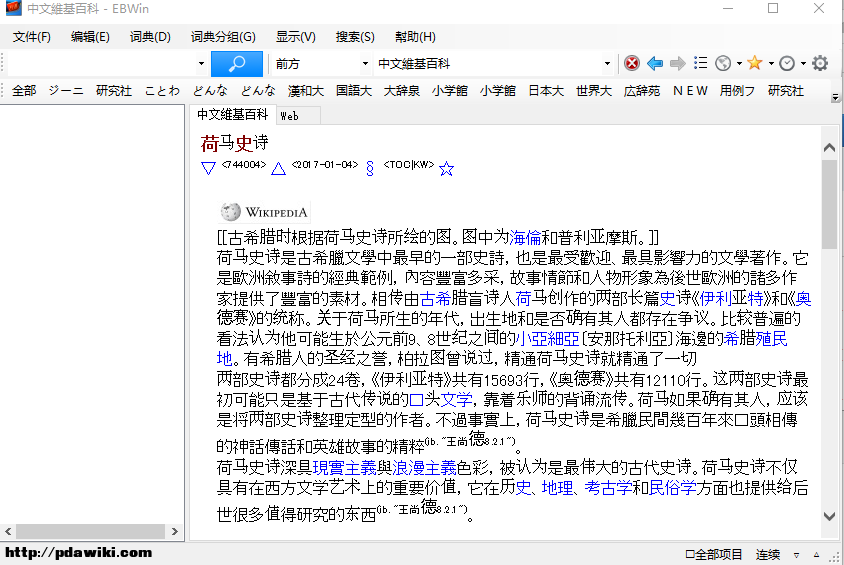Click the article scrollbar down arrow
This screenshot has width=844, height=565.
click(x=829, y=516)
